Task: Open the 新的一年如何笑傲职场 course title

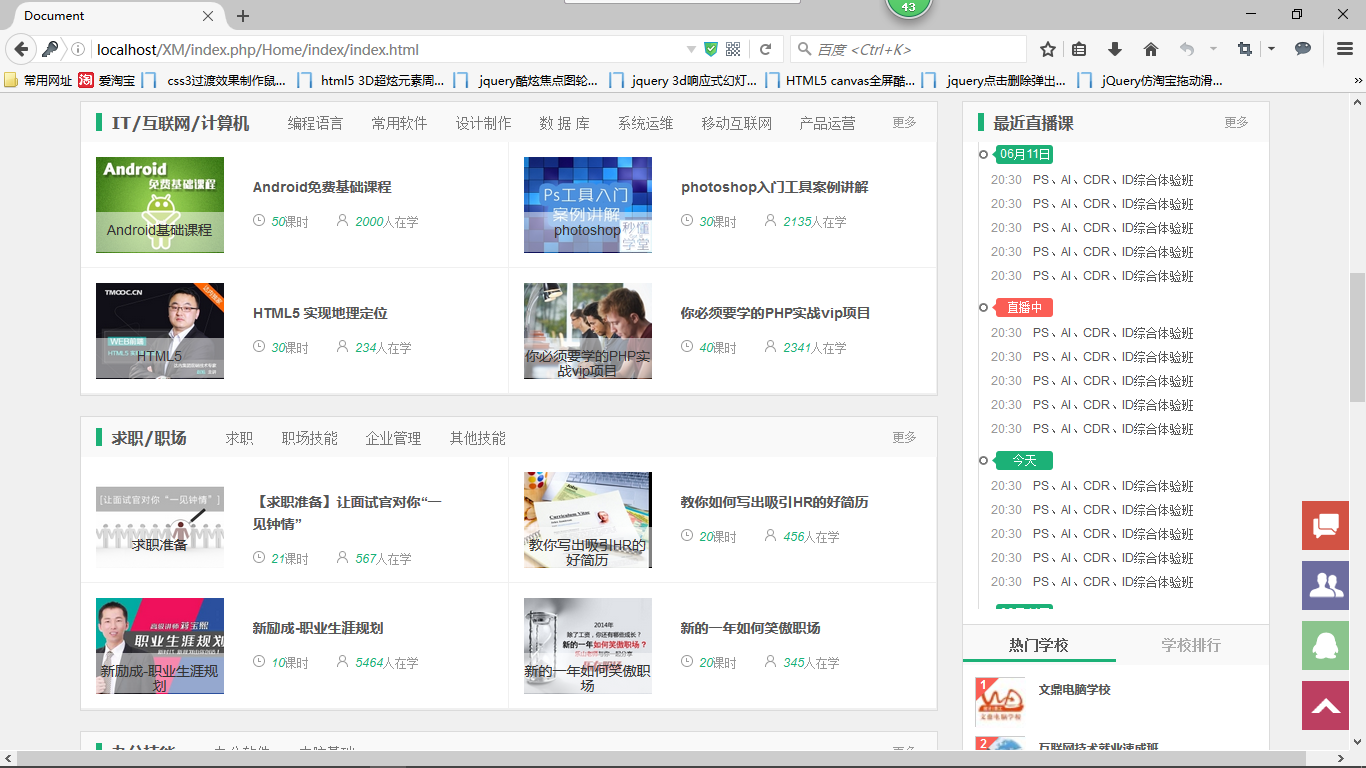Action: [x=750, y=628]
